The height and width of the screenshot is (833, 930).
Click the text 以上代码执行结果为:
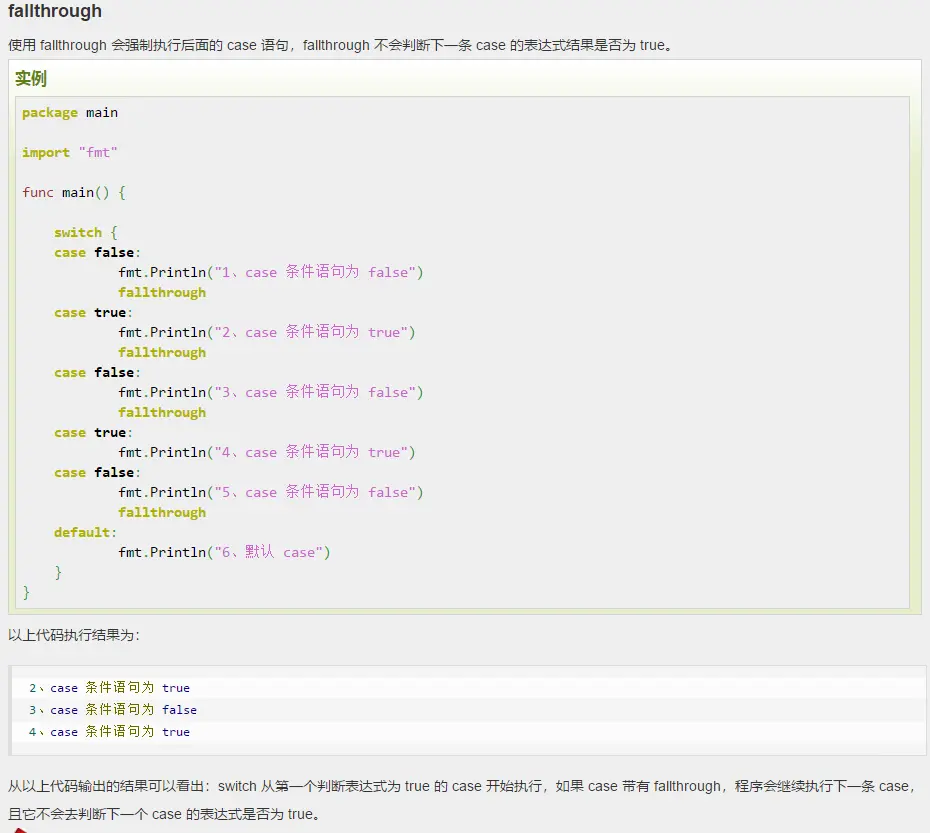(74, 635)
